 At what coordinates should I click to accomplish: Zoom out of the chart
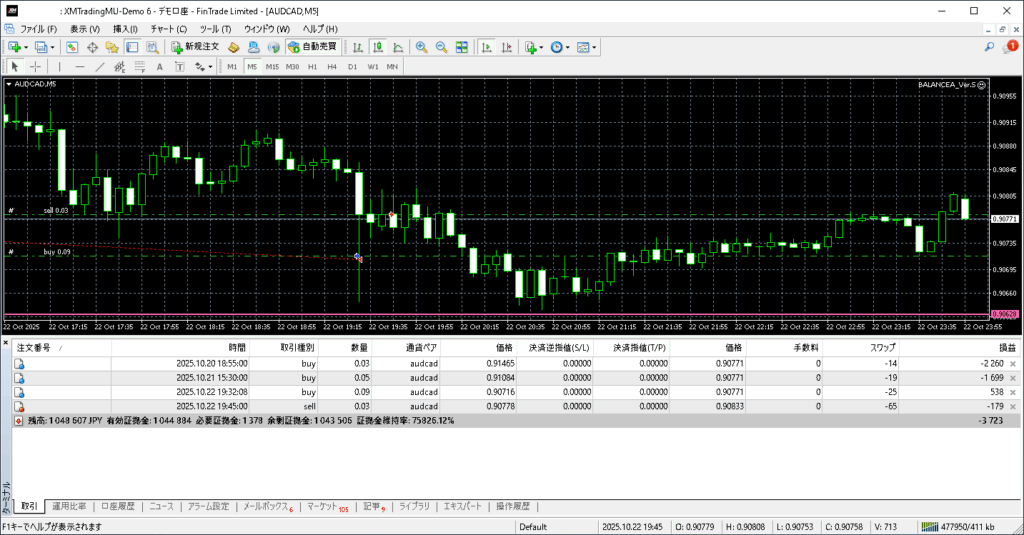(441, 47)
